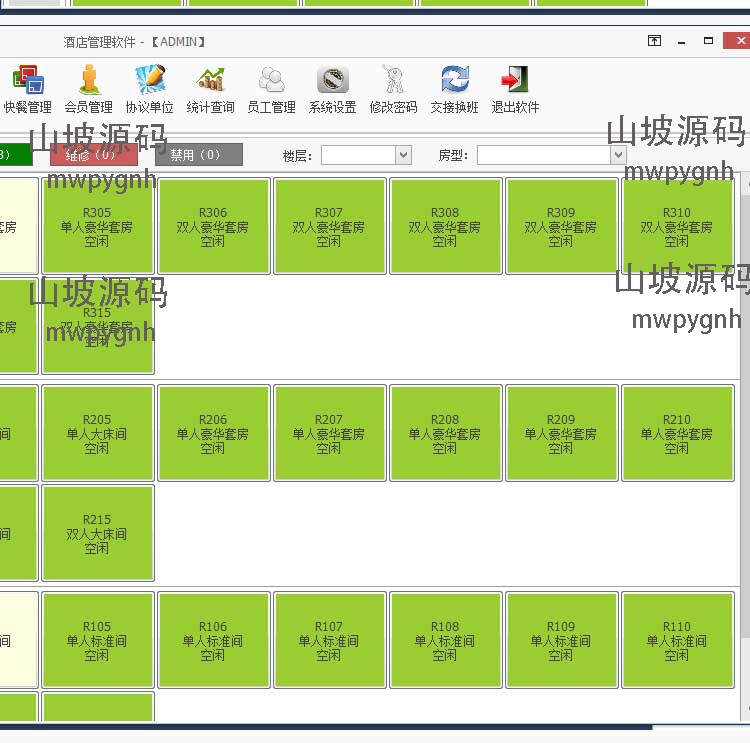This screenshot has height=743, width=750.
Task: Expand the 房型 room type dropdown arrow
Action: pos(618,155)
